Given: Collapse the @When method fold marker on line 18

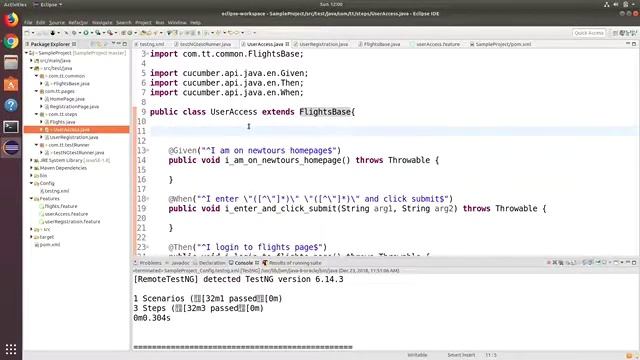Looking at the screenshot, I should (148, 199).
